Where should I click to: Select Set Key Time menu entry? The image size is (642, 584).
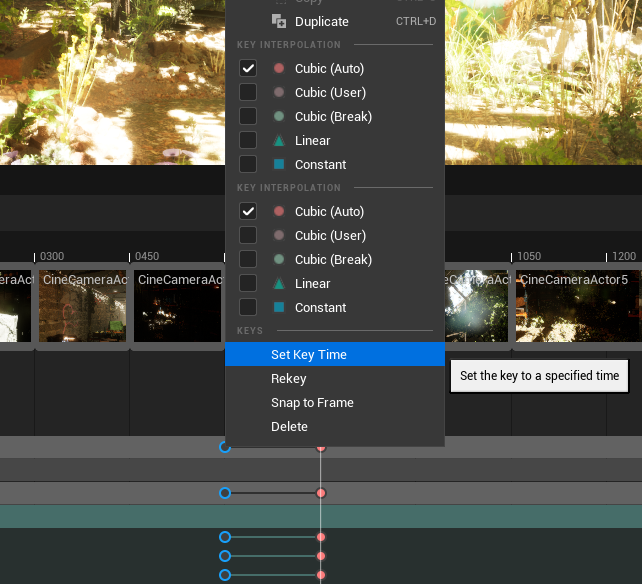335,354
